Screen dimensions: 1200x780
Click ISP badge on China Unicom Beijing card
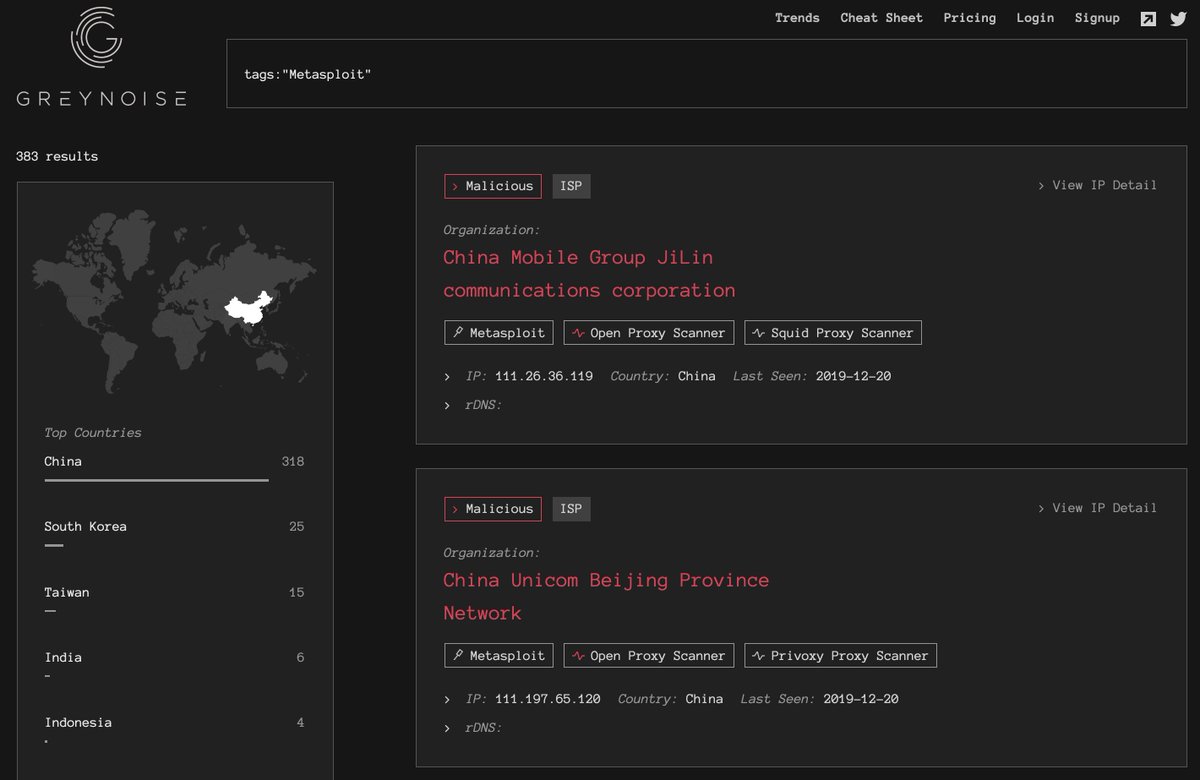coord(571,509)
